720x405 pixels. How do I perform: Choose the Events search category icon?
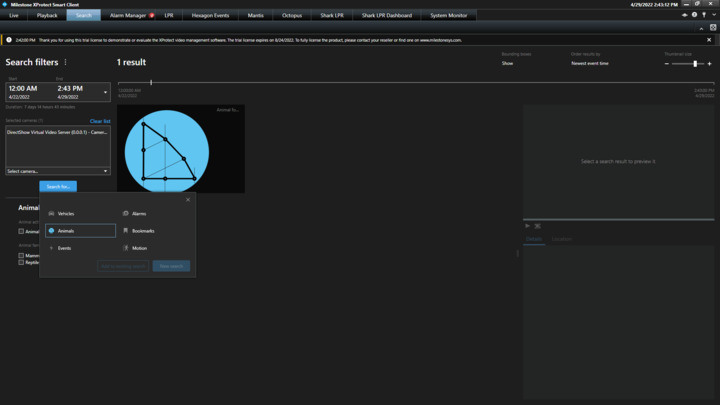point(52,248)
